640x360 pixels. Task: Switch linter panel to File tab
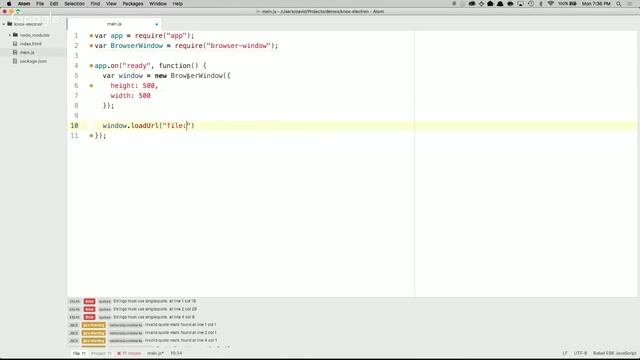click(79, 353)
